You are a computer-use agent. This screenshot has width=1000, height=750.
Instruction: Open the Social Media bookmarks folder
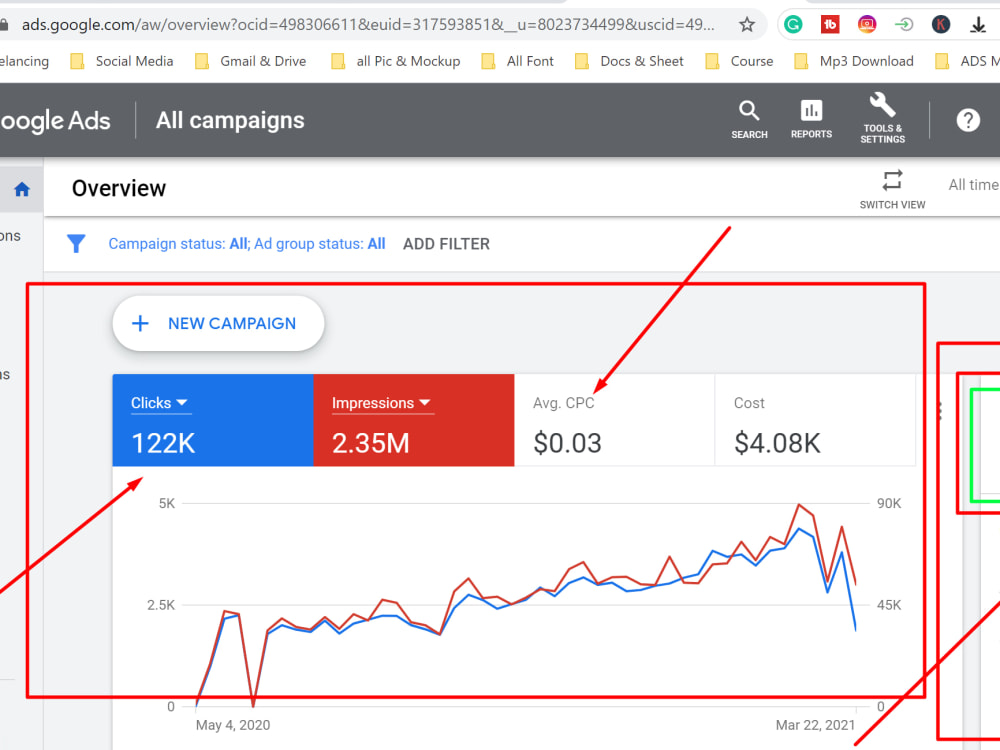pyautogui.click(x=122, y=61)
